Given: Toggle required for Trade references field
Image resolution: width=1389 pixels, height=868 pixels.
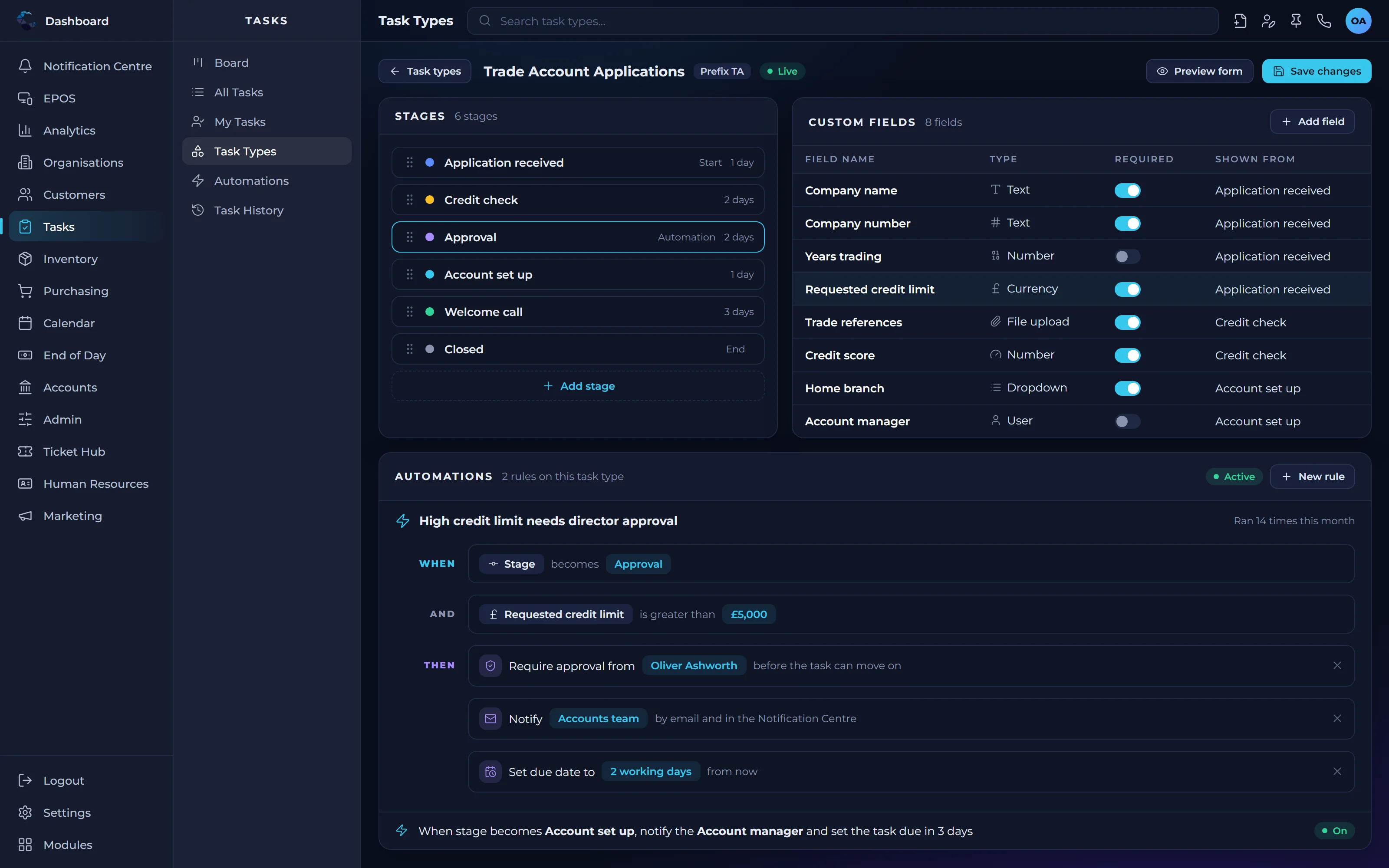Looking at the screenshot, I should tap(1127, 322).
